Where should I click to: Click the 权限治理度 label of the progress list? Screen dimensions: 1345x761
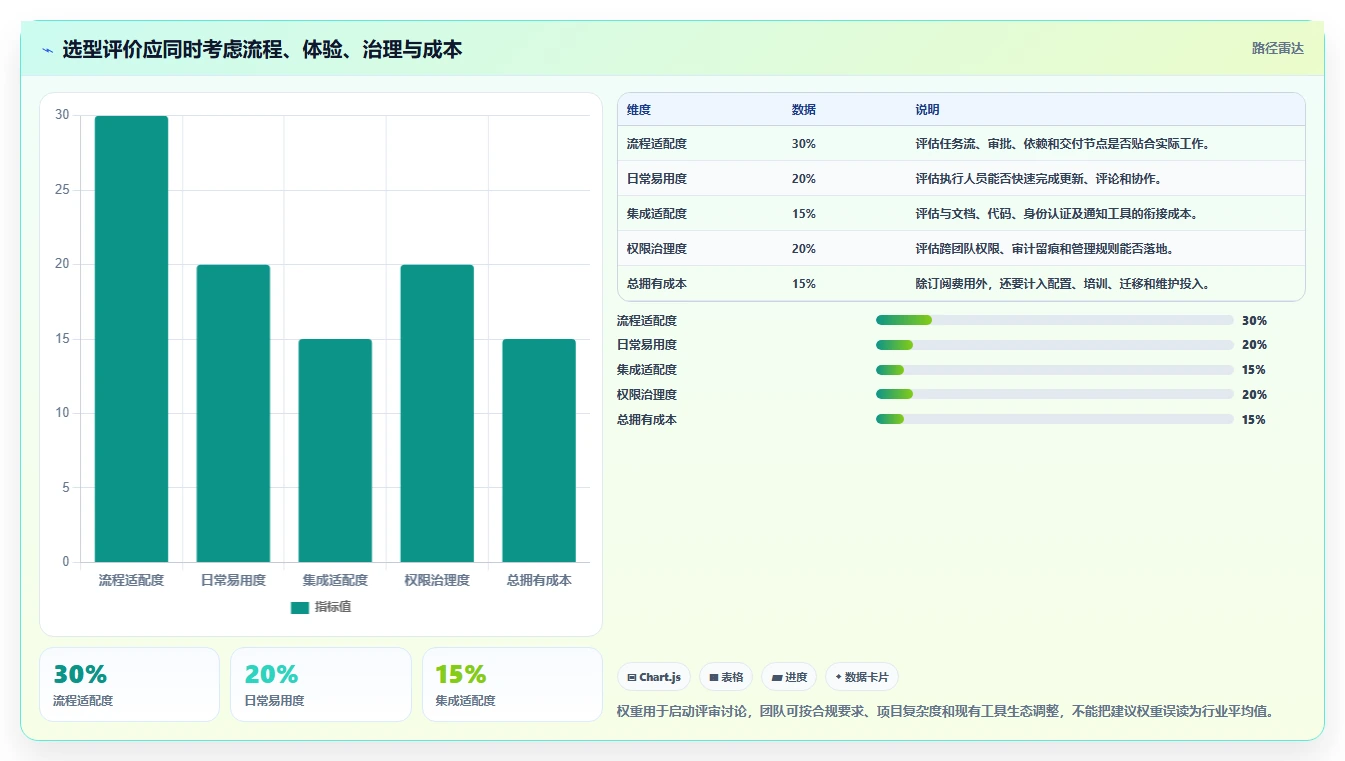[647, 395]
